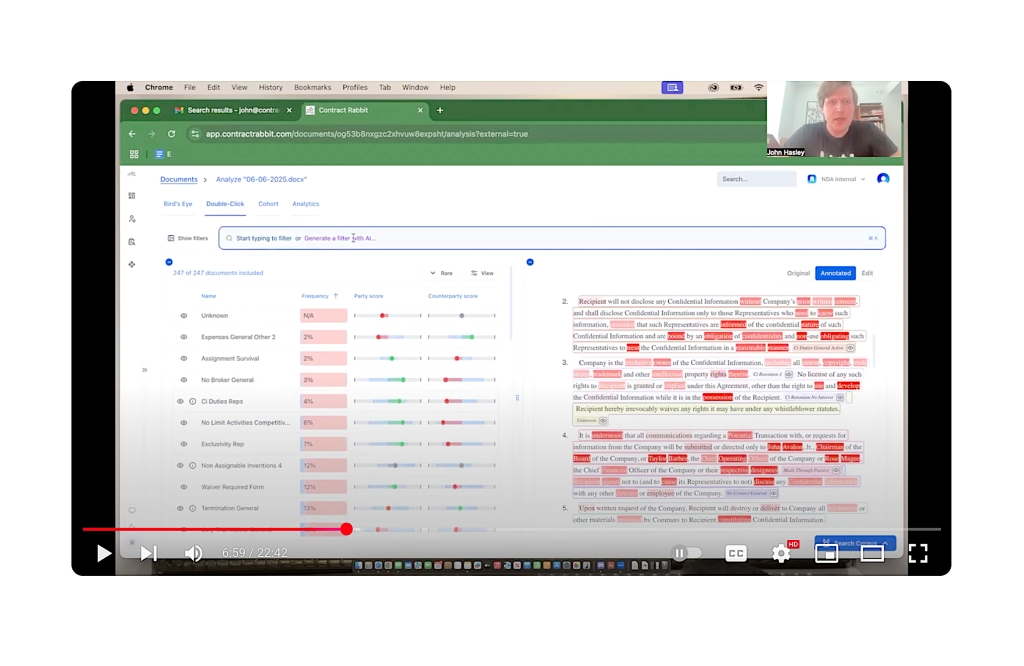Collapse document panel with blue minus circle
The width and height of the screenshot is (1024, 666).
pyautogui.click(x=530, y=262)
